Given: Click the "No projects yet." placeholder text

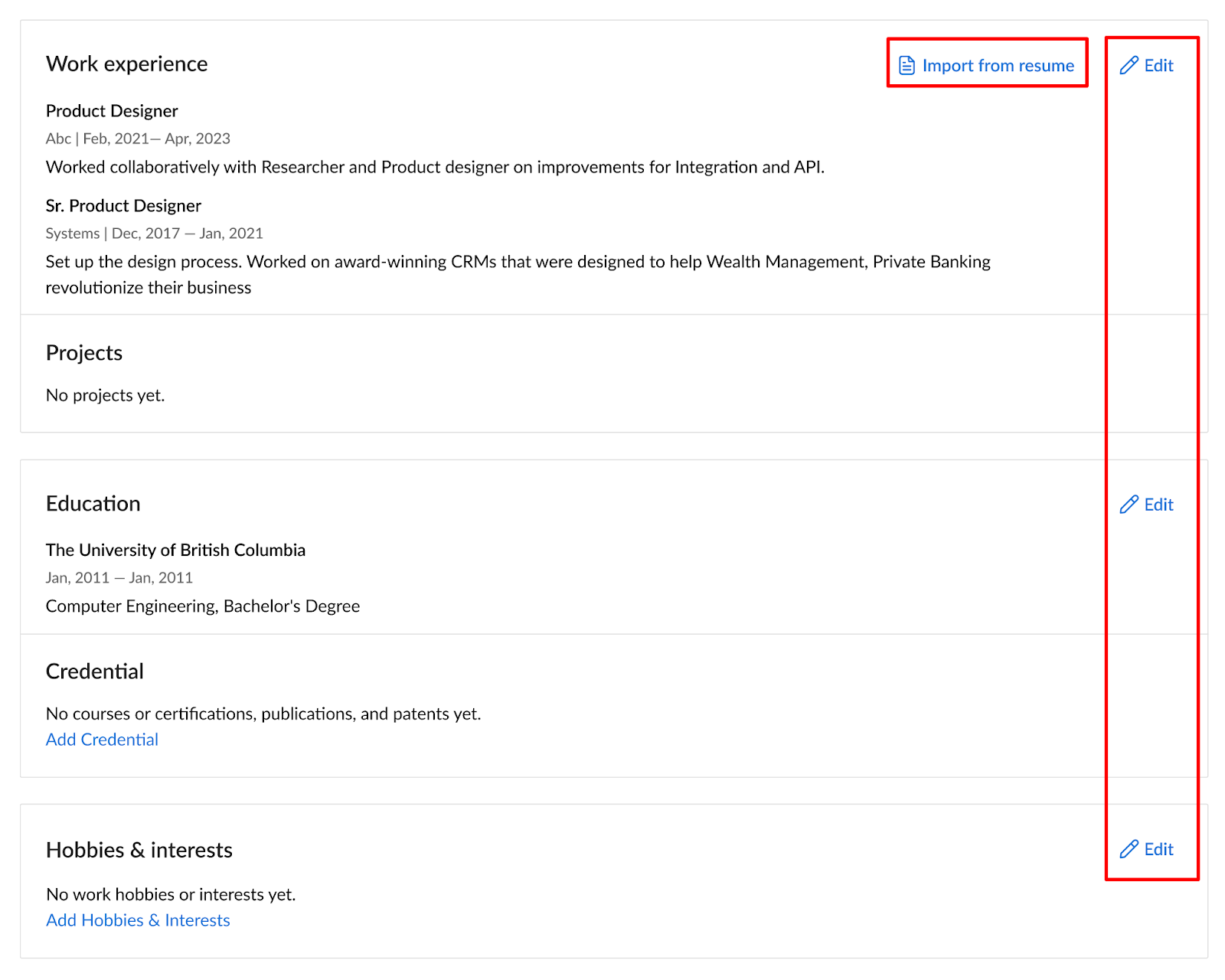Looking at the screenshot, I should (106, 395).
